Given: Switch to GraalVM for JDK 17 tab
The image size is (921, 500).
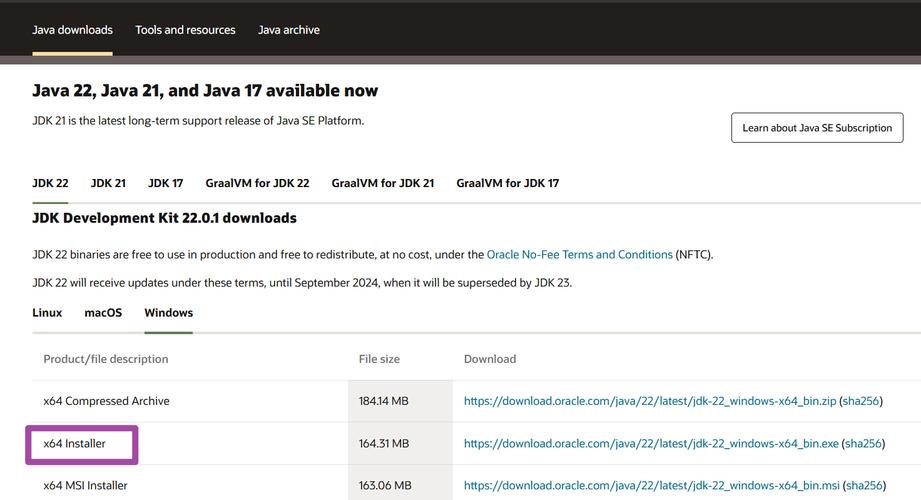Looking at the screenshot, I should point(508,183).
